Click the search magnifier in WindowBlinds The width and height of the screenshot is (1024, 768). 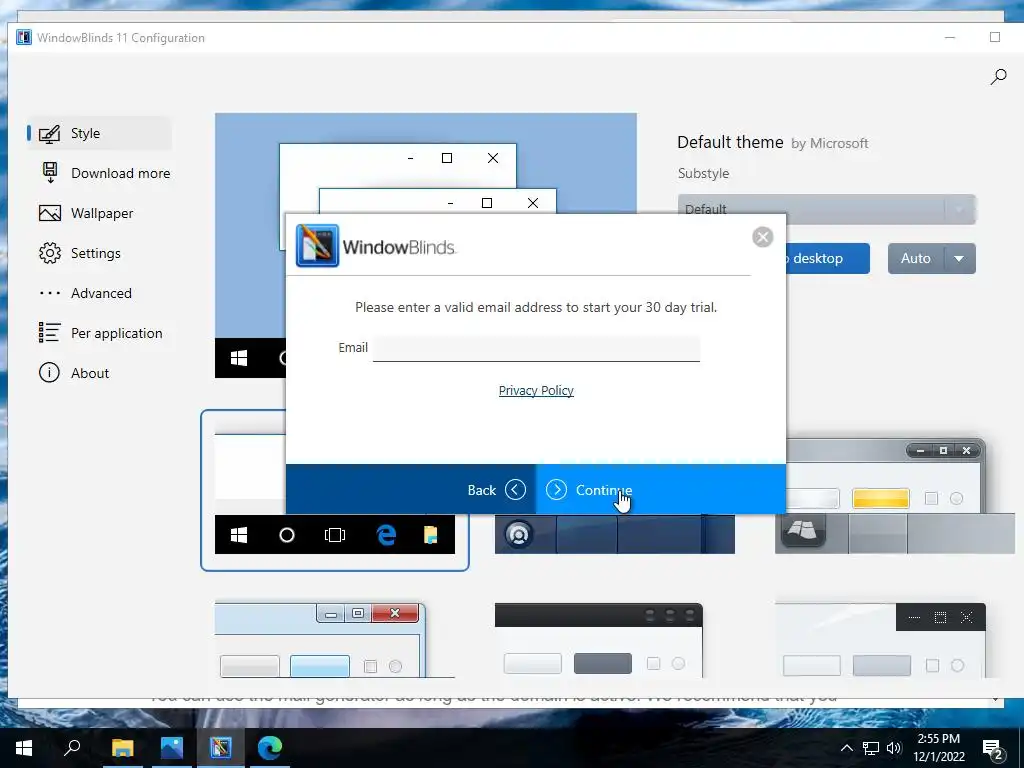point(998,77)
